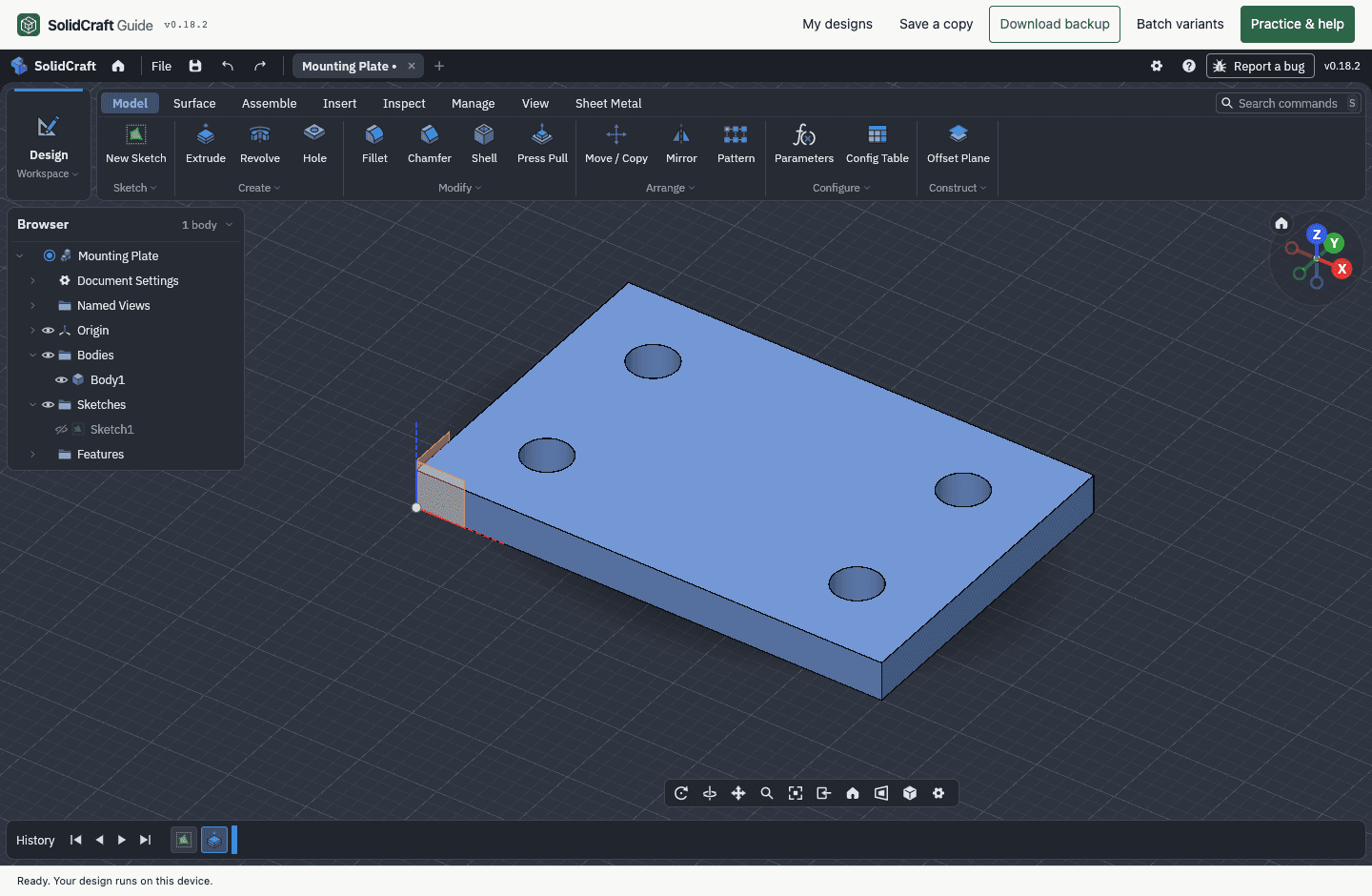Choose the Hole tool
The width and height of the screenshot is (1372, 896).
pos(314,145)
